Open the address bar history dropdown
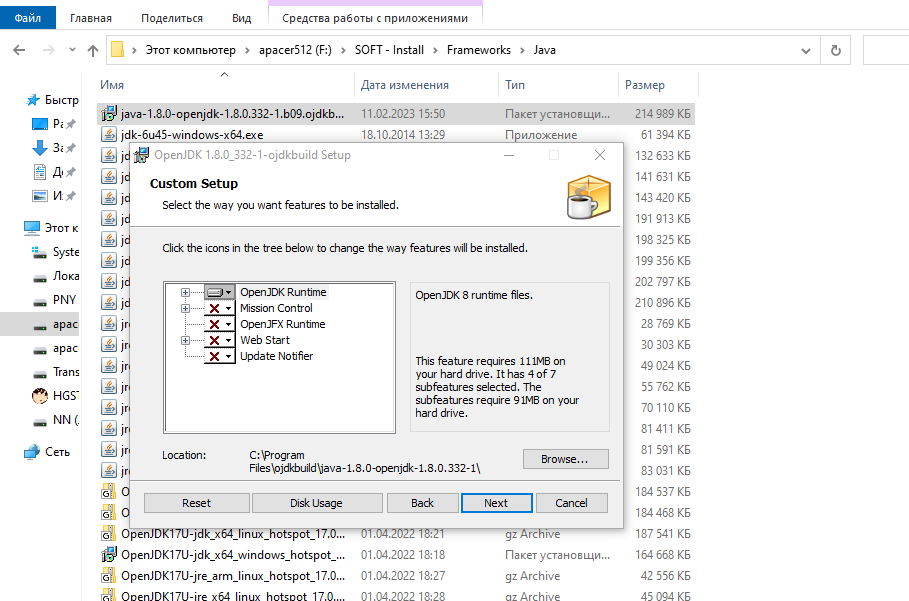The width and height of the screenshot is (909, 601). pyautogui.click(x=806, y=50)
